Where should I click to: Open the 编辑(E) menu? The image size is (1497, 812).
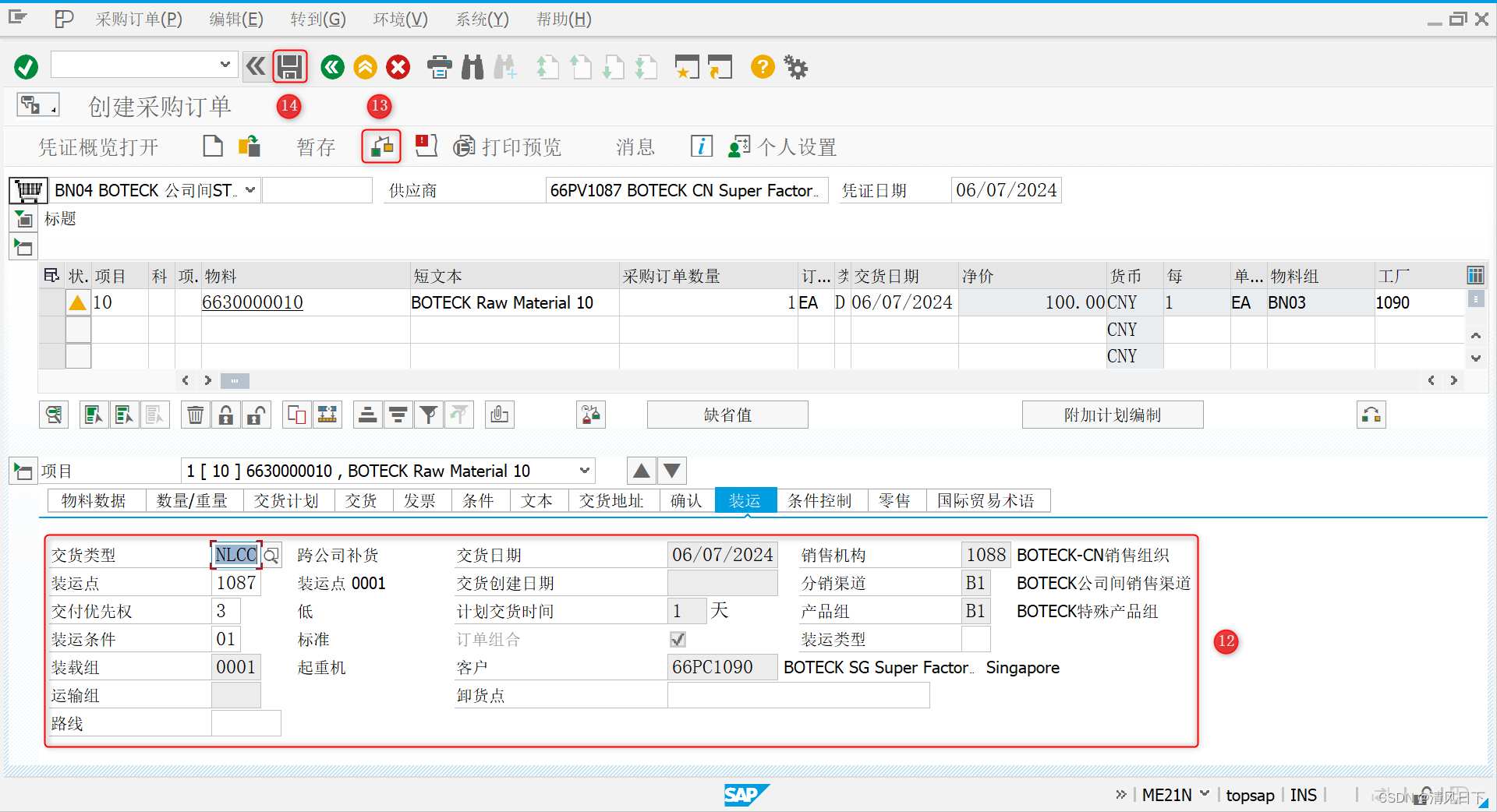pyautogui.click(x=236, y=19)
